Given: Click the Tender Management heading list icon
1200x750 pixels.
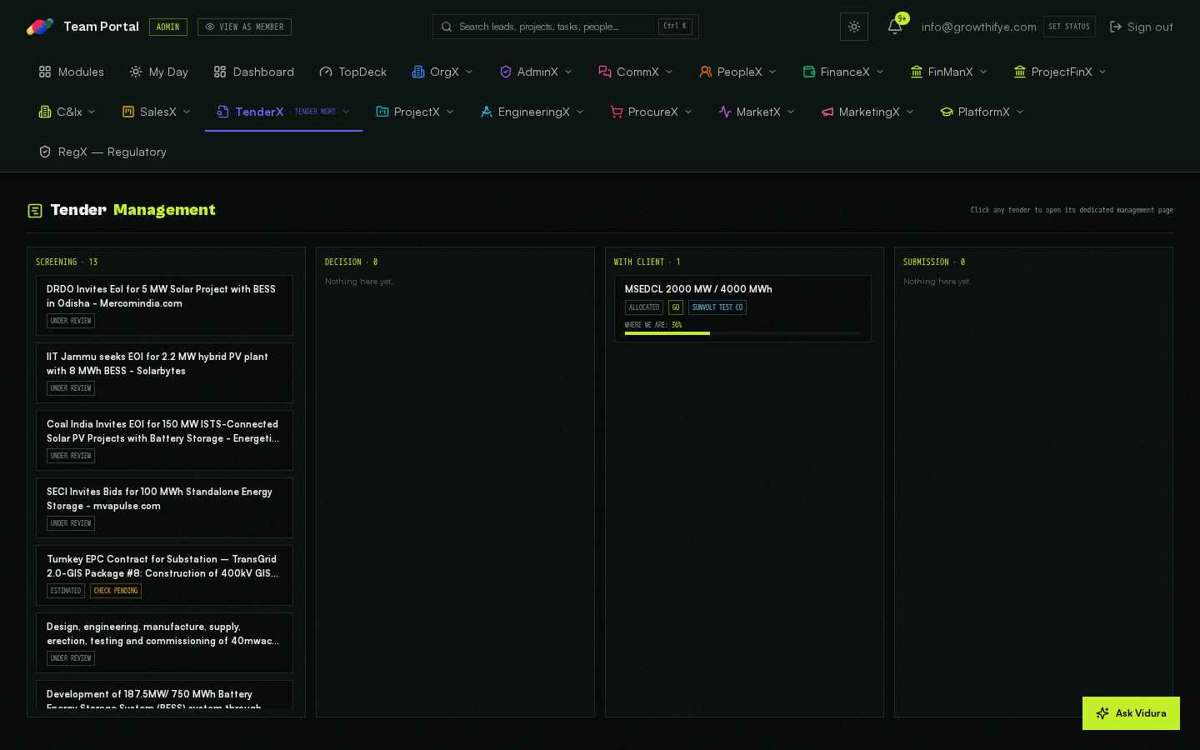Looking at the screenshot, I should [35, 210].
